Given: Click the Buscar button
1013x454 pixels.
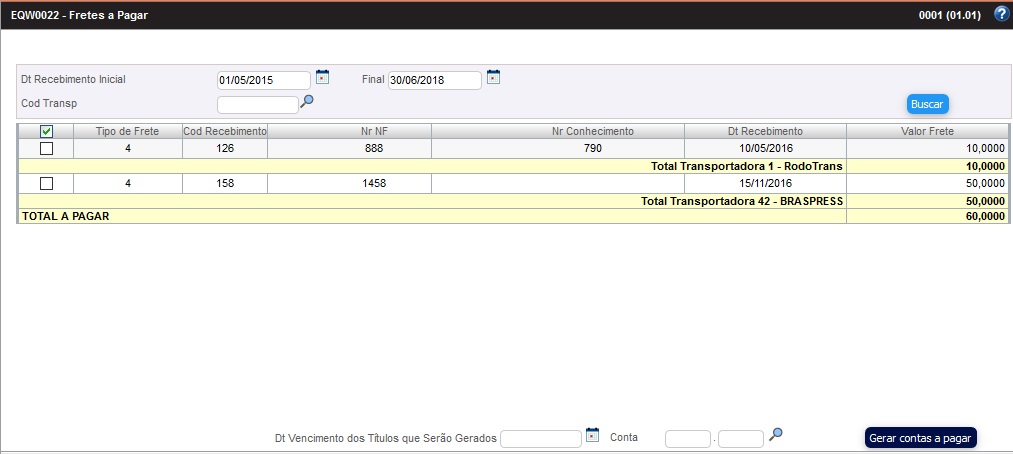Looking at the screenshot, I should click(x=926, y=104).
